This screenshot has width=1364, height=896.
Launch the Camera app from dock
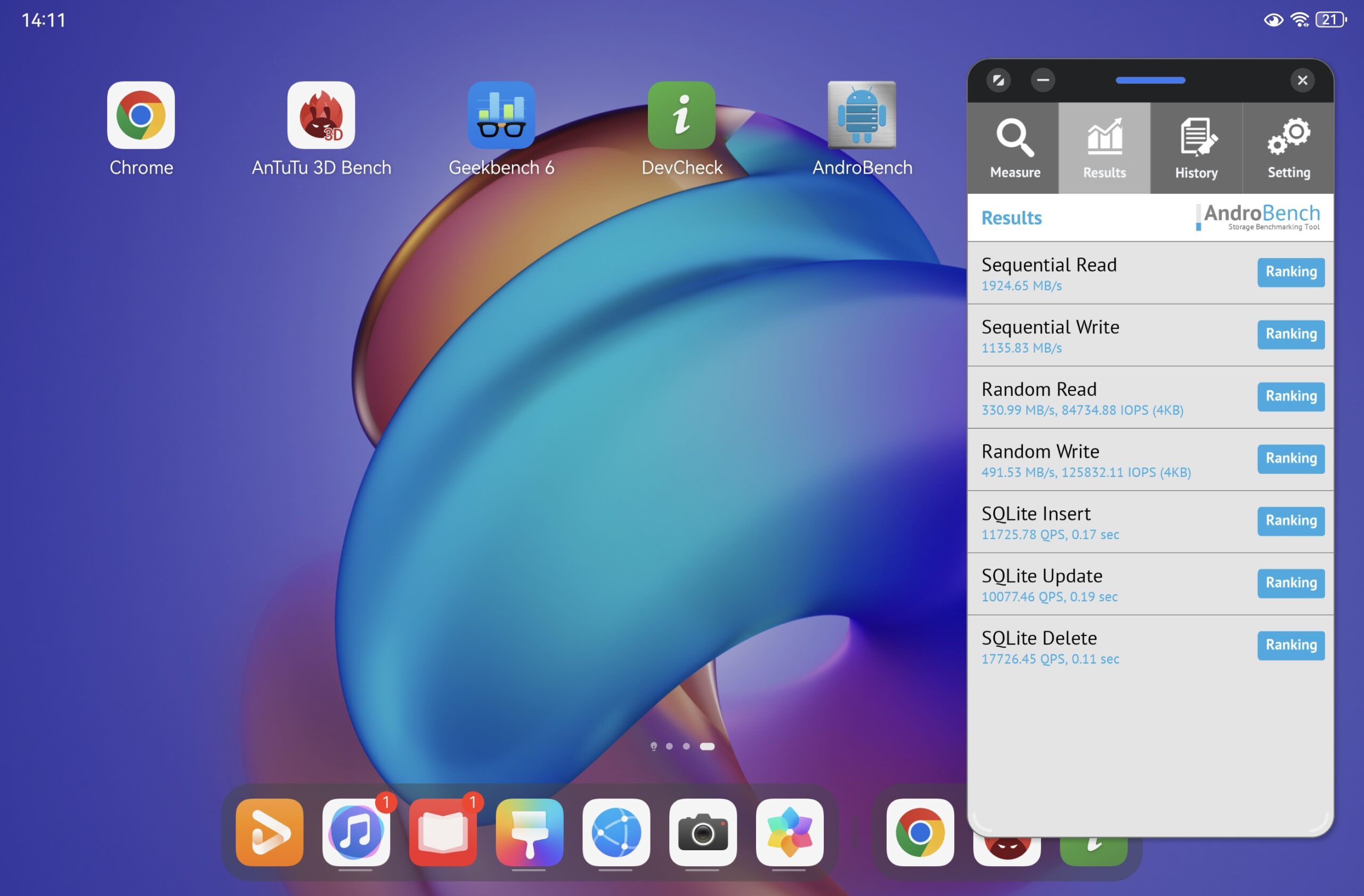(703, 832)
